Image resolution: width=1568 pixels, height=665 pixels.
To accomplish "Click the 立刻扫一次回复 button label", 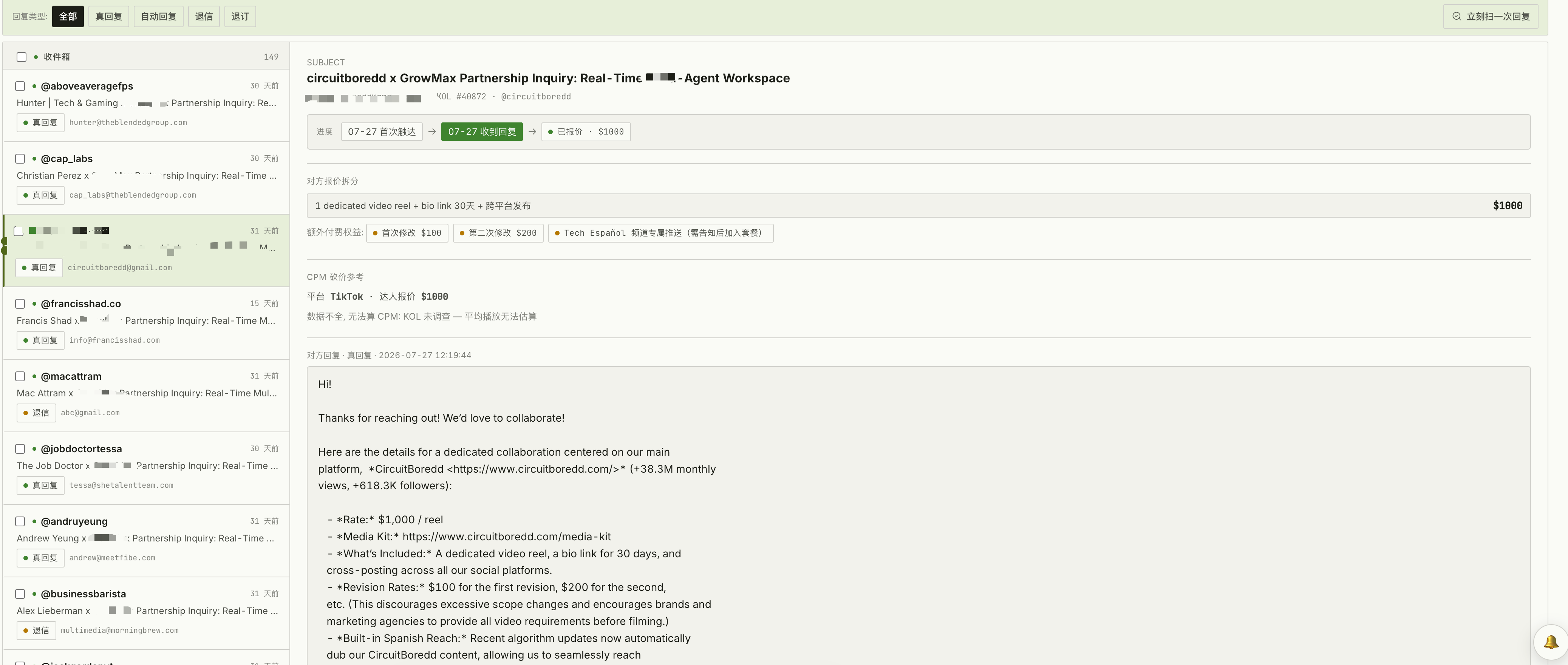I will click(x=1498, y=17).
